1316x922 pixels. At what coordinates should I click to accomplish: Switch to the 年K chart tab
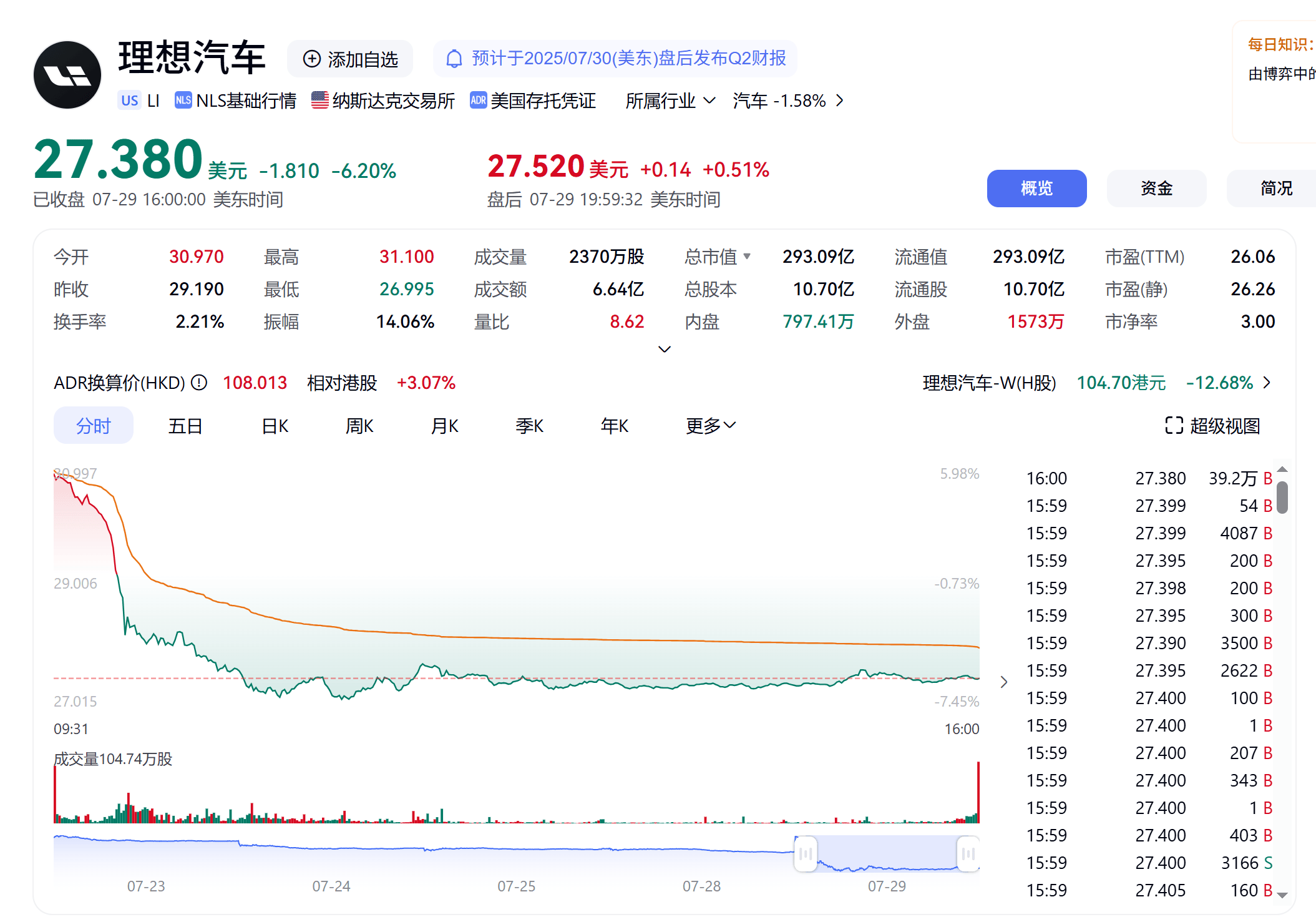(615, 426)
